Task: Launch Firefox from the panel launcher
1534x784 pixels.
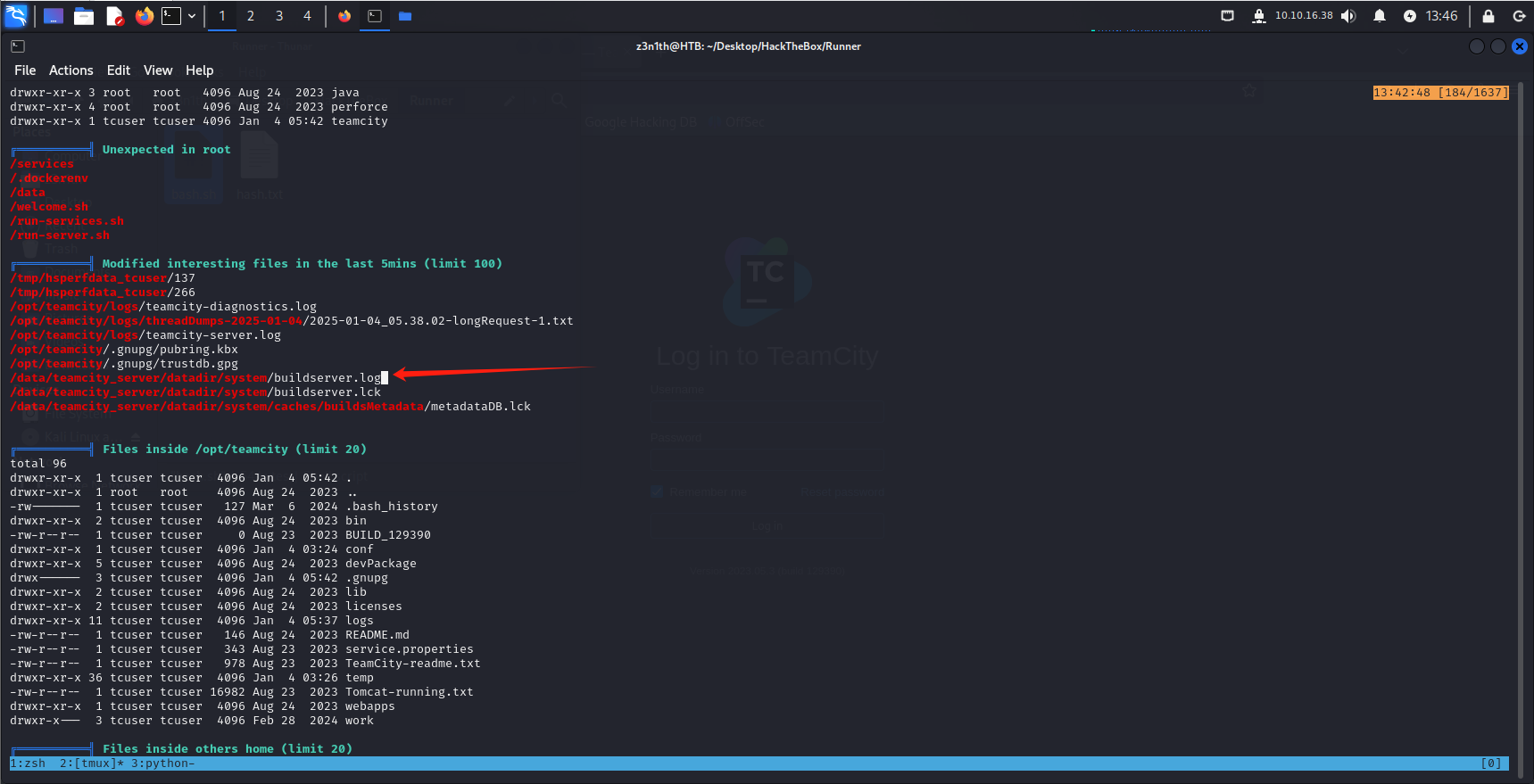Action: click(144, 16)
